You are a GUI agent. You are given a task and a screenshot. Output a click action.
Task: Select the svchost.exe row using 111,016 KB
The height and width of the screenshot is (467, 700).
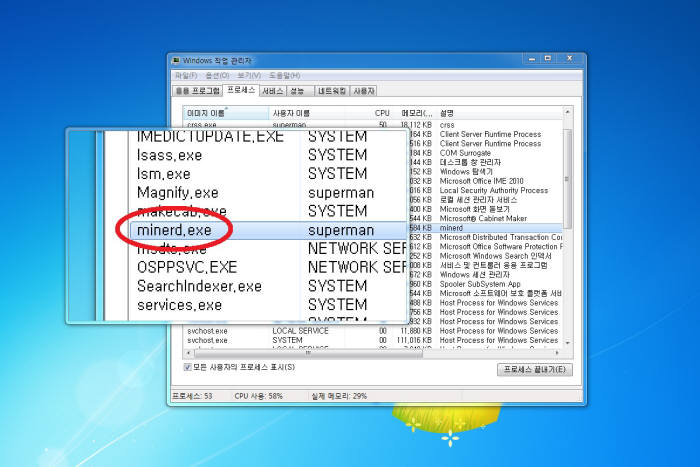(373, 340)
